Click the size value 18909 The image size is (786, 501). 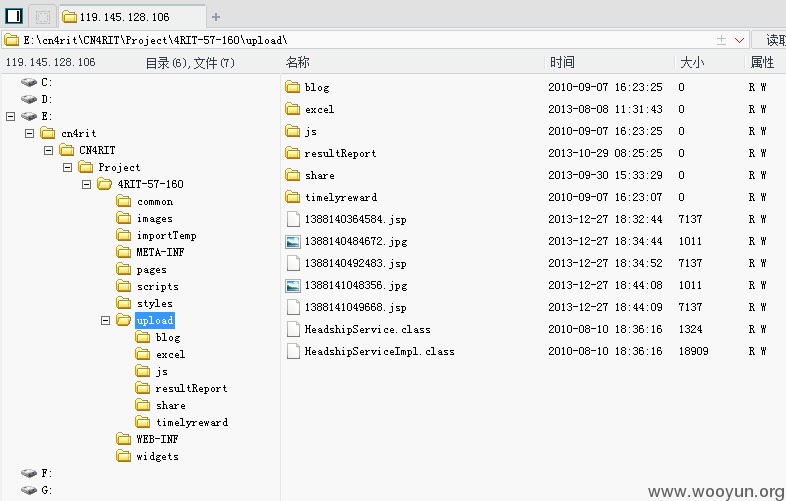coord(693,352)
